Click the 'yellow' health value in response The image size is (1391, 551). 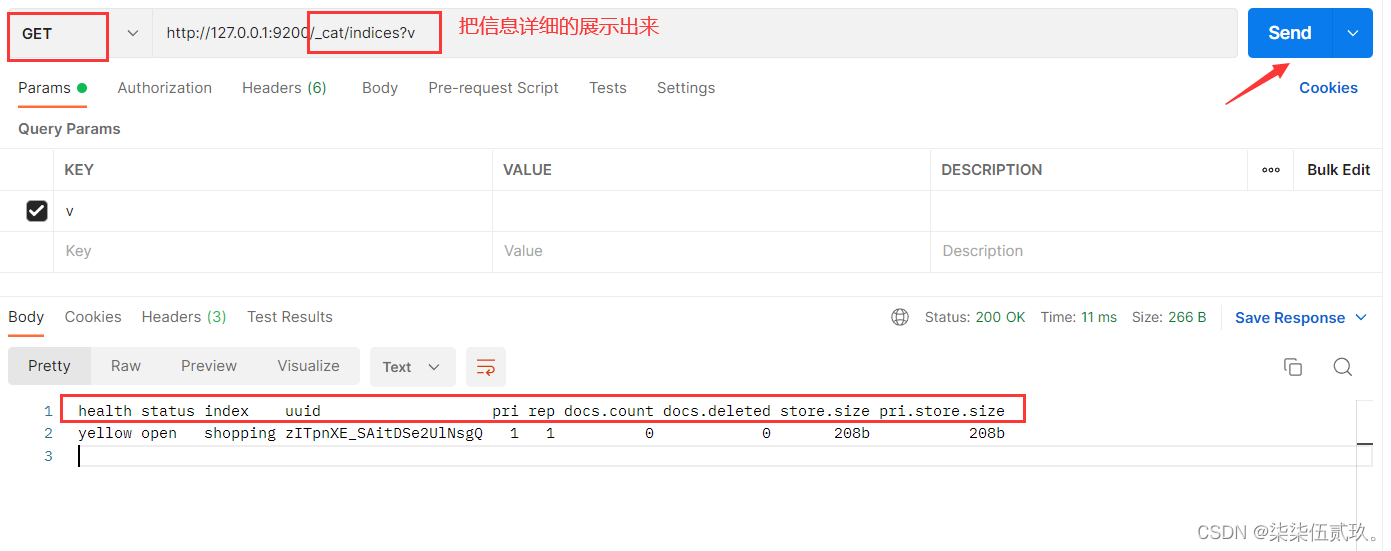105,433
